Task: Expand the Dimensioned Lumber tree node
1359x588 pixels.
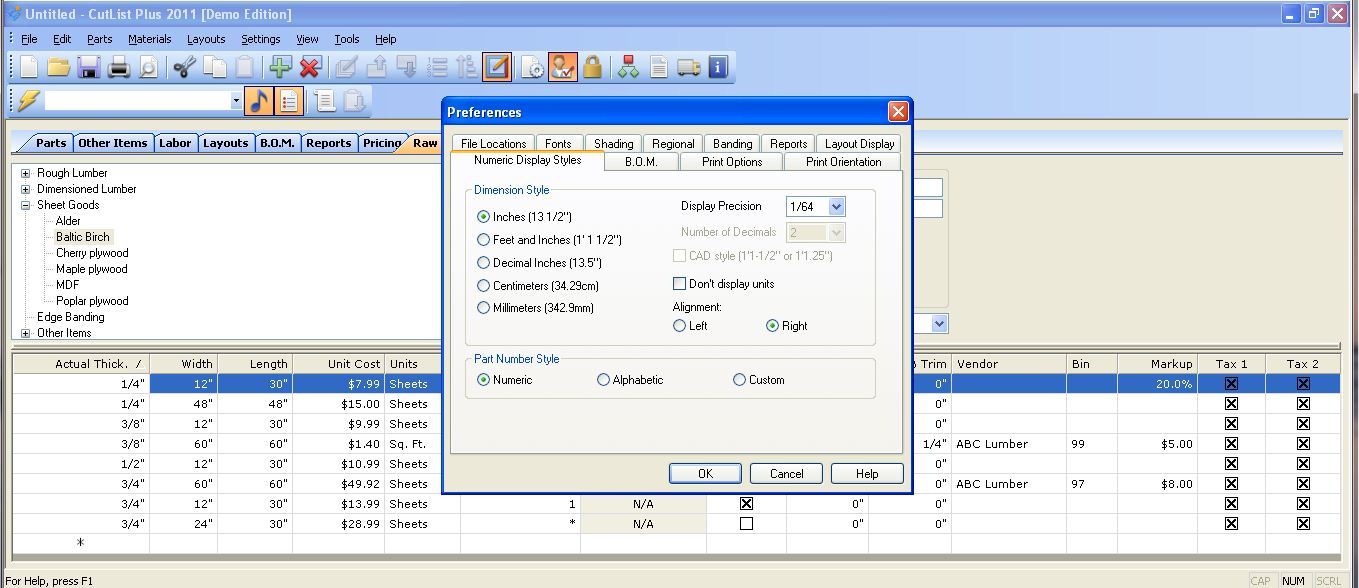Action: click(x=25, y=189)
